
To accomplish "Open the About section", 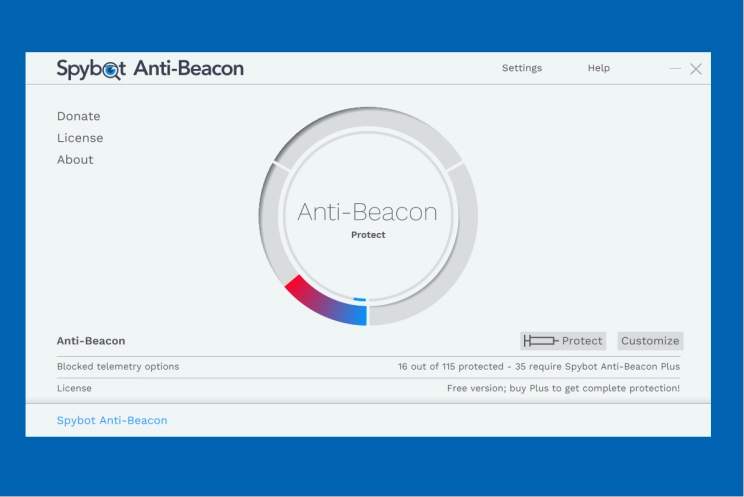I will (x=75, y=160).
